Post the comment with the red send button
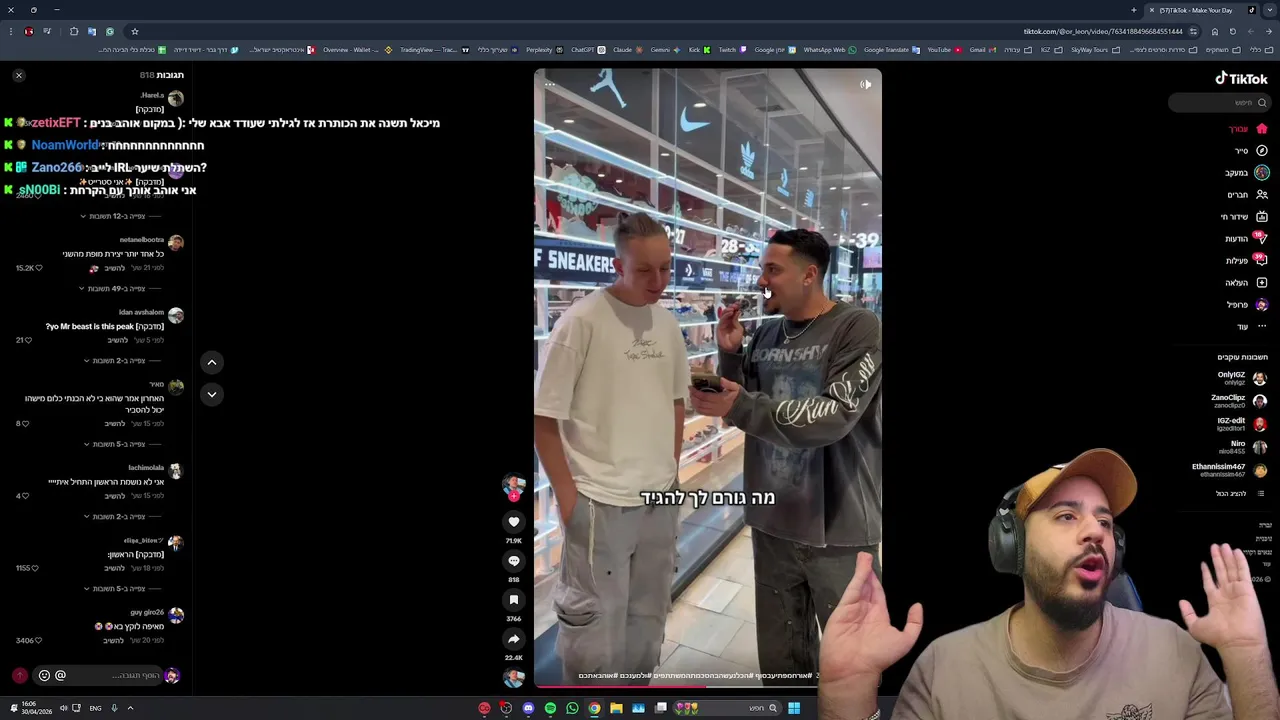1280x720 pixels. pyautogui.click(x=19, y=676)
